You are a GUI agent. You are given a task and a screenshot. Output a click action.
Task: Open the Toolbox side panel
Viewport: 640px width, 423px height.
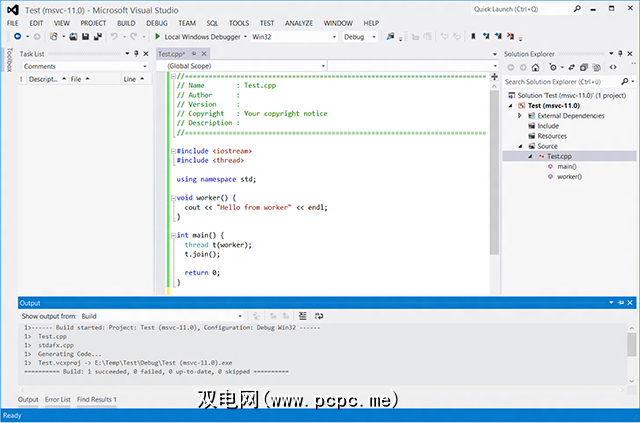pyautogui.click(x=8, y=68)
